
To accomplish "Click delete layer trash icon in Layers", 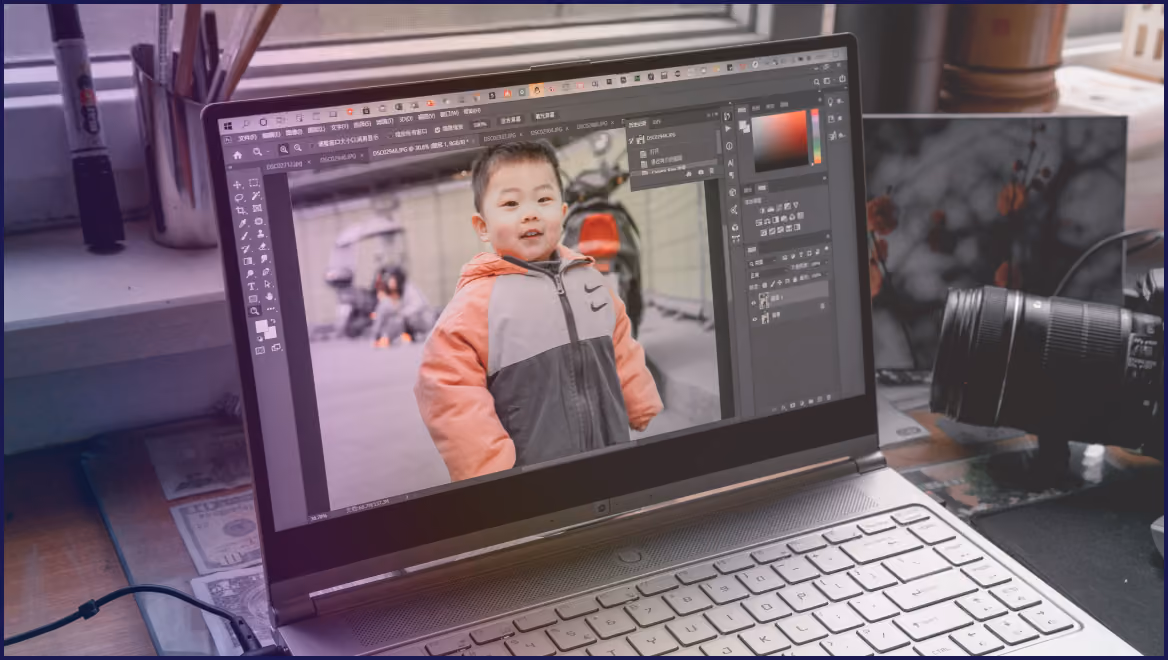I will point(828,397).
